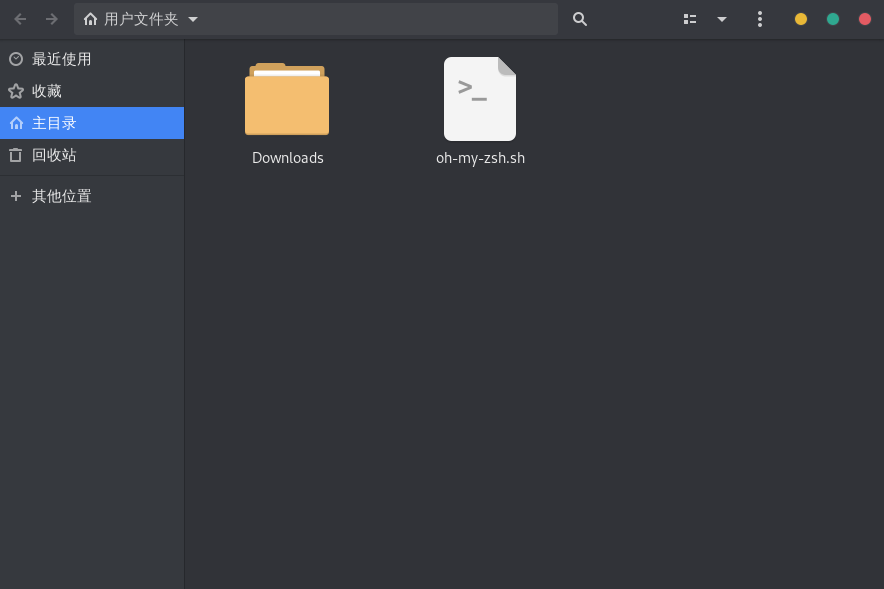This screenshot has width=884, height=589.
Task: Minimize window with the yellow button
Action: point(801,19)
